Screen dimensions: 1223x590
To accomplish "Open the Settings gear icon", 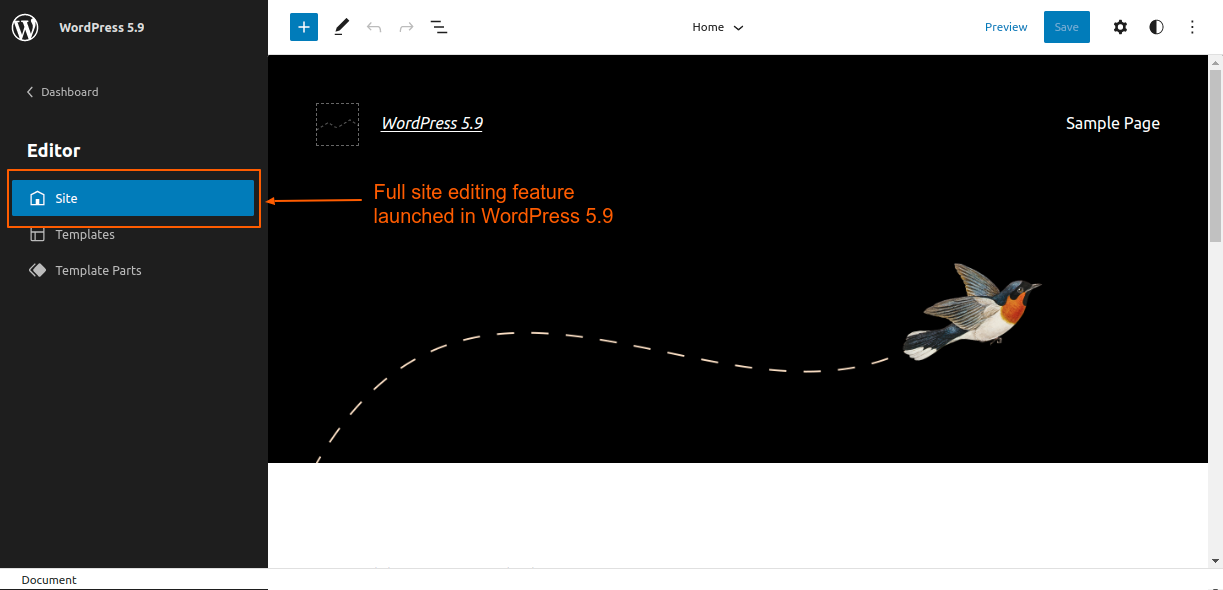I will coord(1120,27).
